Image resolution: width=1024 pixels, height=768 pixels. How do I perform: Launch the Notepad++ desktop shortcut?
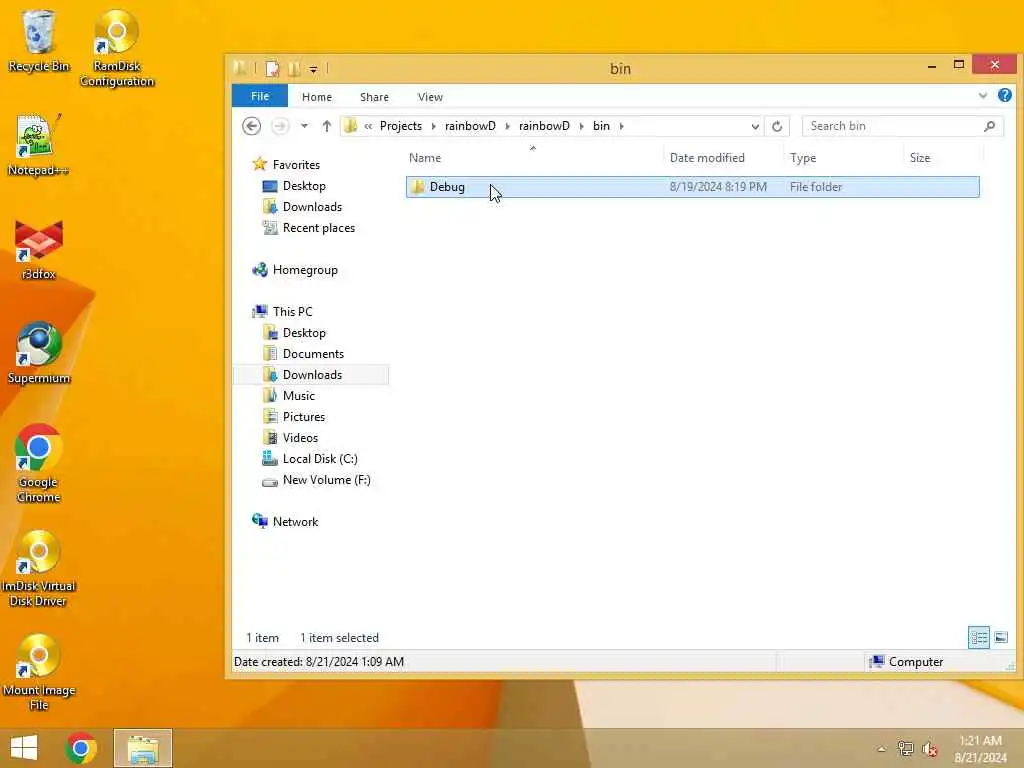click(x=39, y=145)
